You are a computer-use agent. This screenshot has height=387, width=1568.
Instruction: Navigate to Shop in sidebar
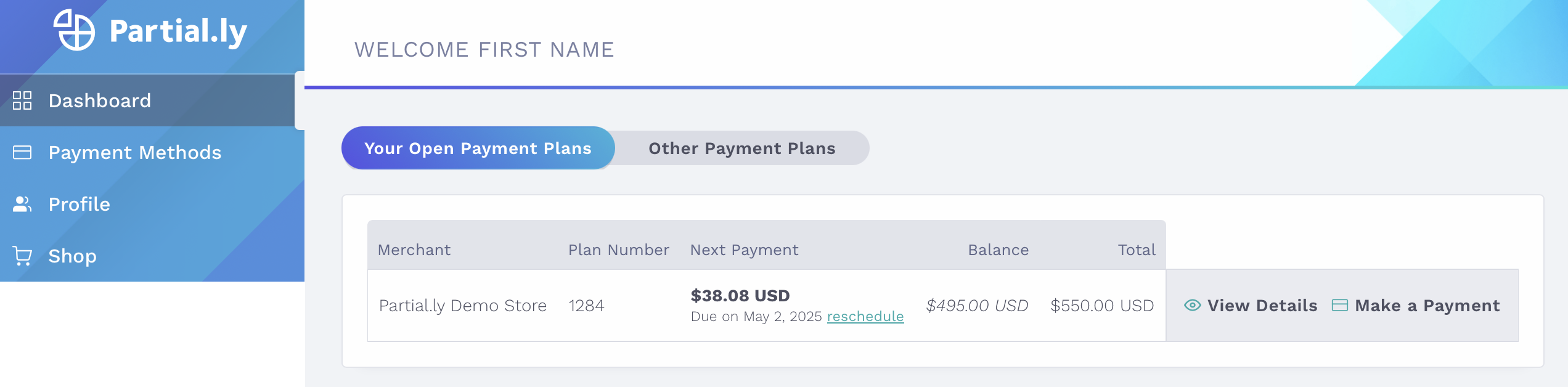click(x=73, y=256)
